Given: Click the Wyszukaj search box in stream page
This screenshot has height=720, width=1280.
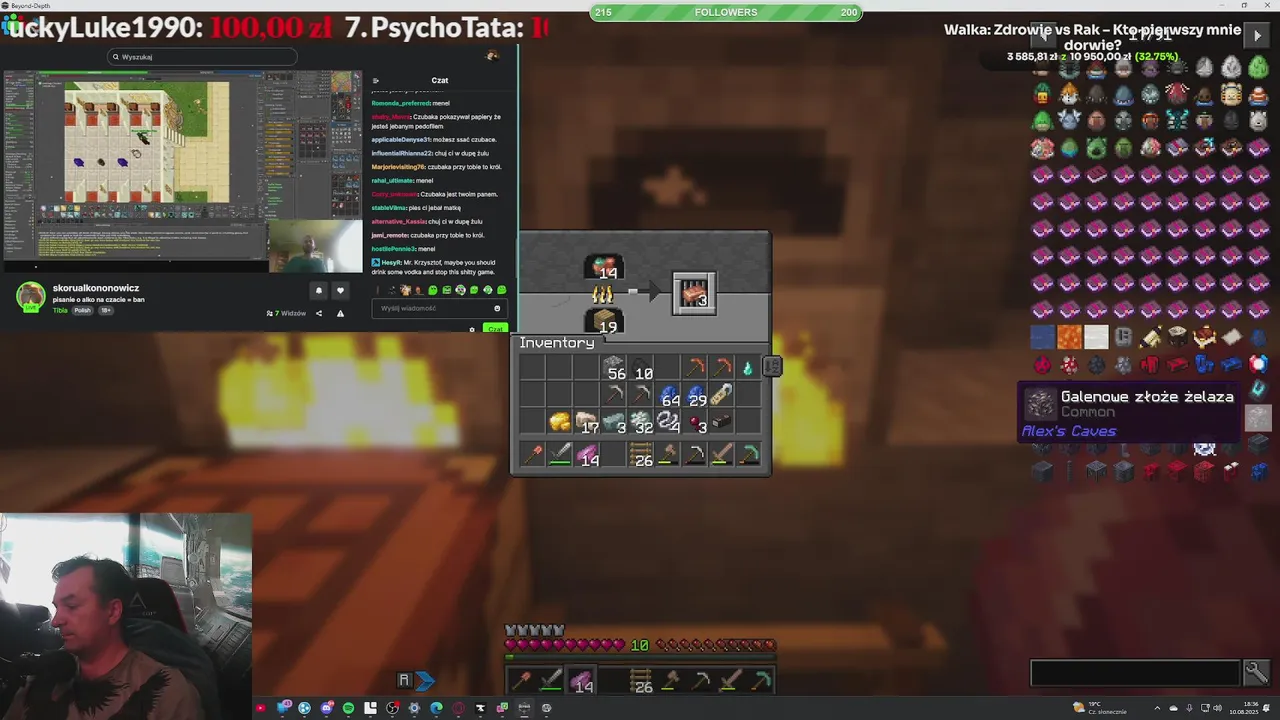Looking at the screenshot, I should click(x=202, y=57).
